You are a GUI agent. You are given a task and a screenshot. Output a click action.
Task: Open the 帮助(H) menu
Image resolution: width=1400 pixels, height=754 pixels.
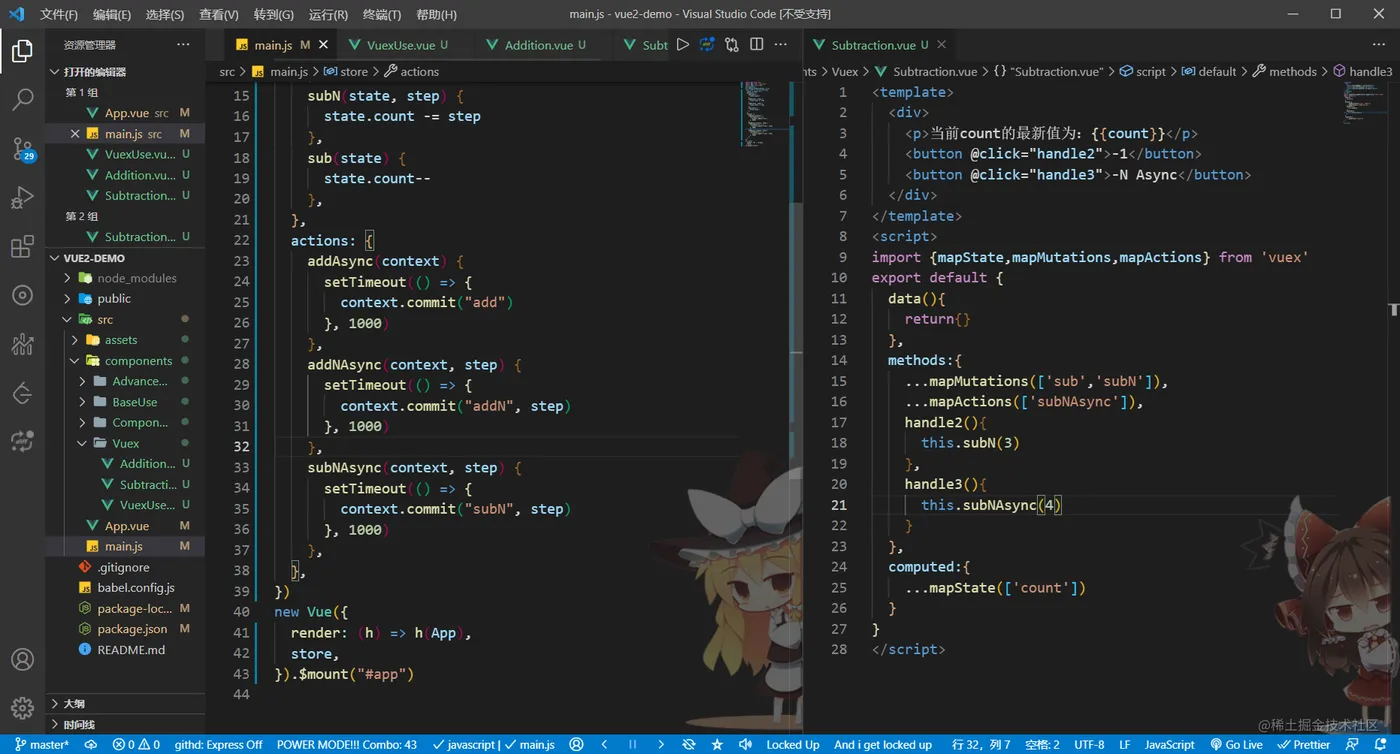tap(436, 15)
